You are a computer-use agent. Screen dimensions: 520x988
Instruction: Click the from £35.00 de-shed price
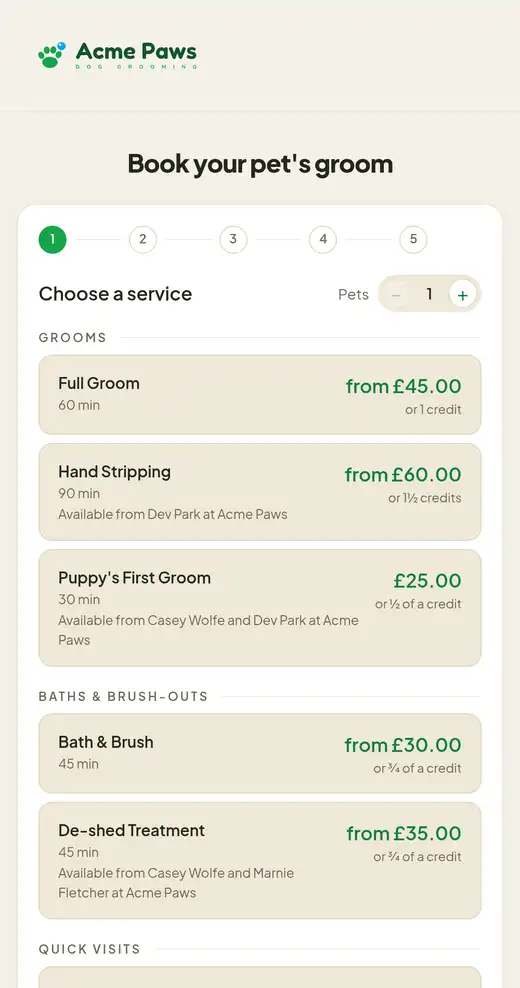(x=404, y=834)
